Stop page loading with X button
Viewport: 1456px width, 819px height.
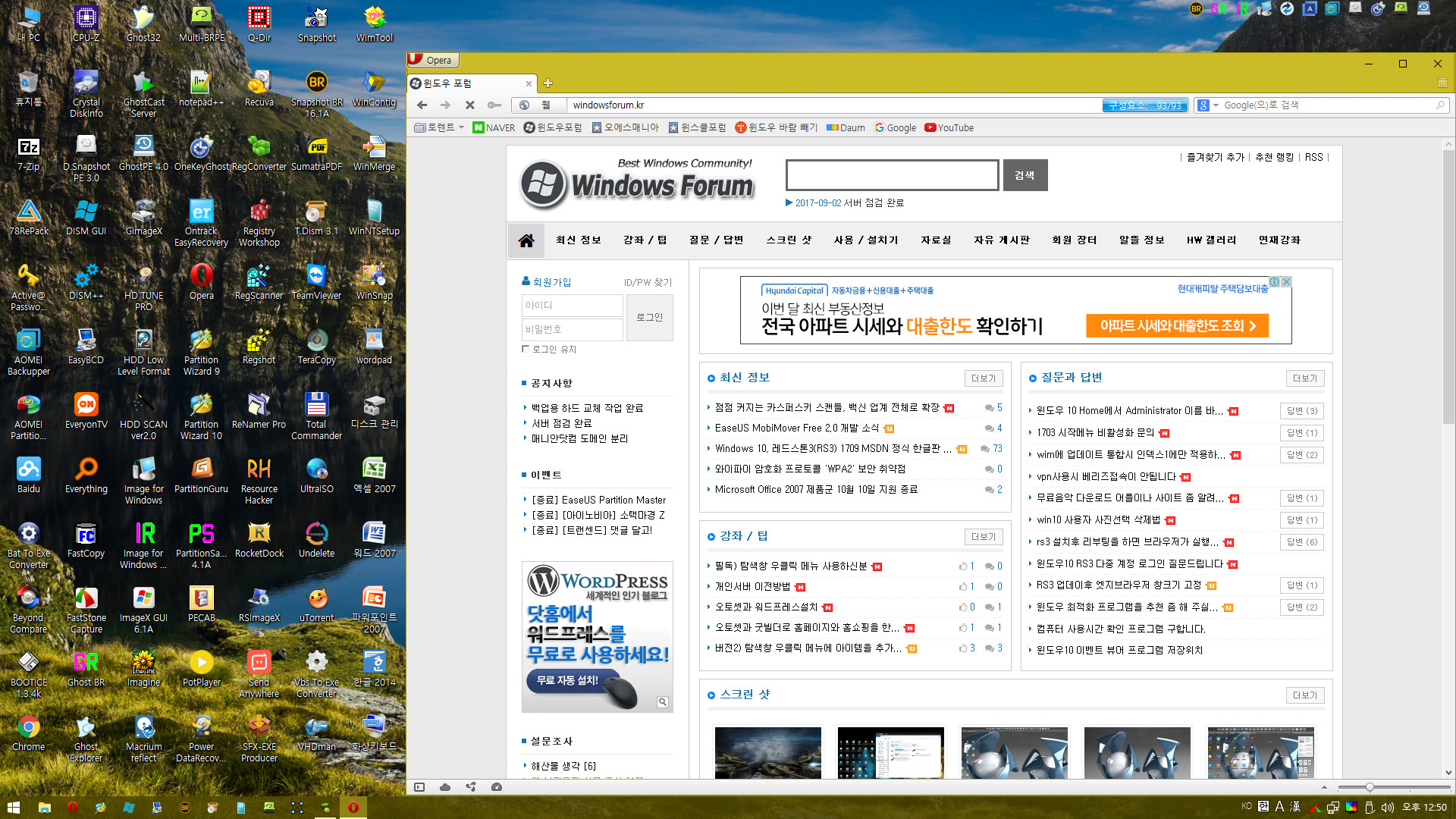(x=469, y=105)
